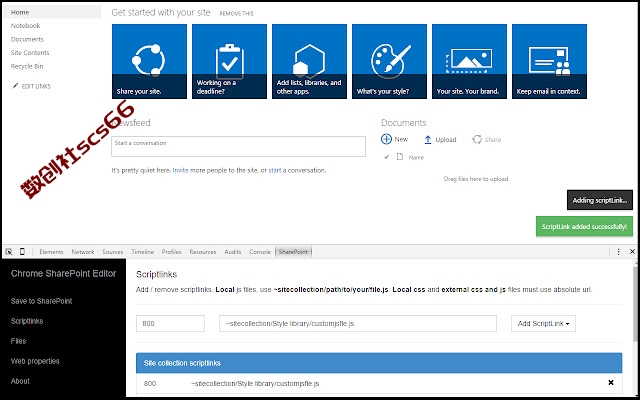Open the Working on a deadline tile
Image resolution: width=640 pixels, height=400 pixels.
(x=229, y=61)
